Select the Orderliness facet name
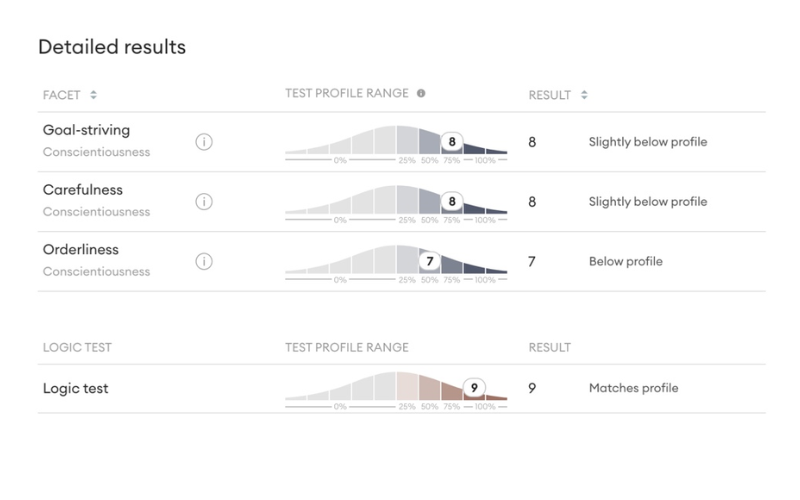This screenshot has width=800, height=500. [x=82, y=250]
